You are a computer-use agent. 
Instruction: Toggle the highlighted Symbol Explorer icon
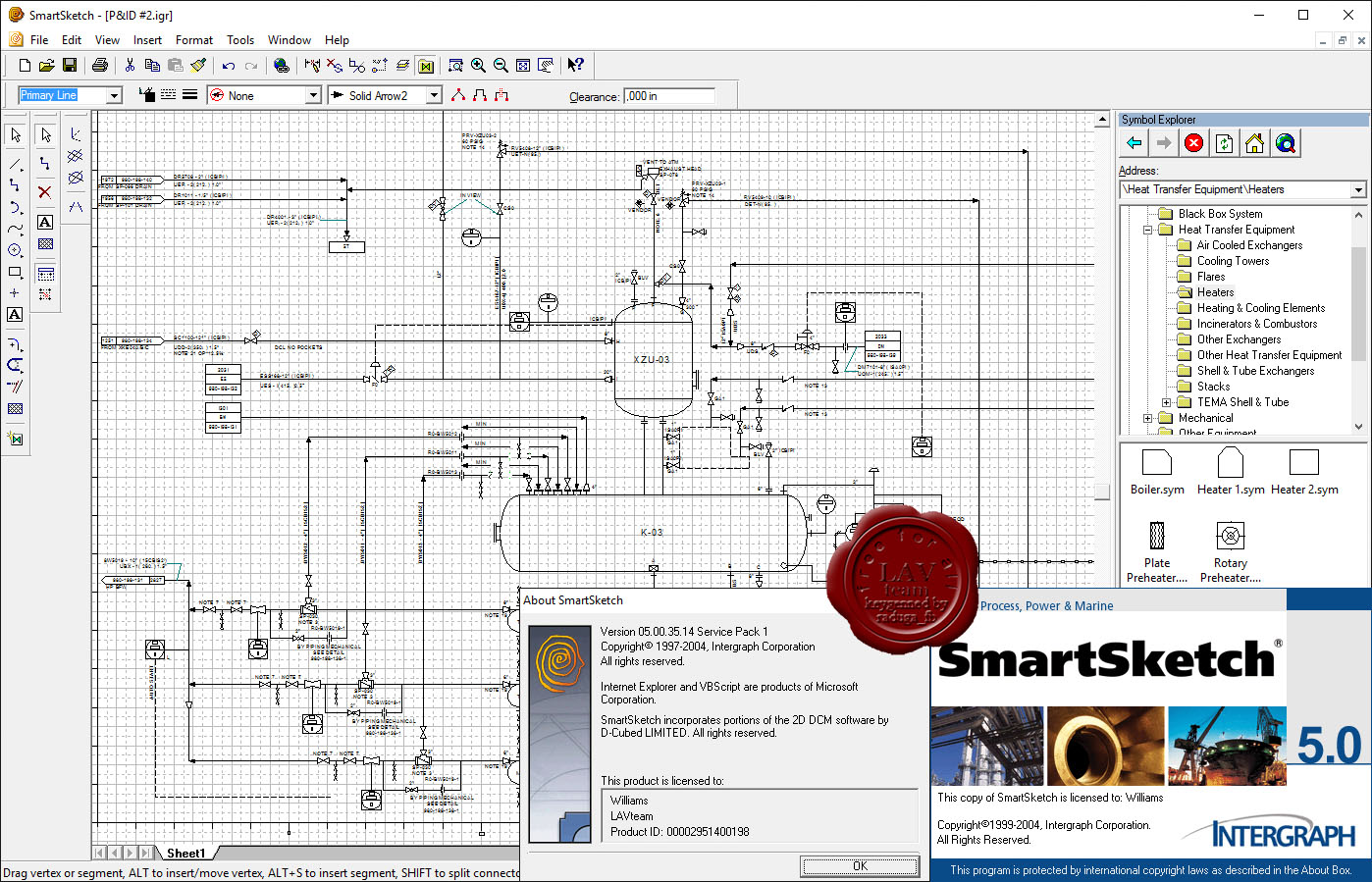pyautogui.click(x=425, y=66)
